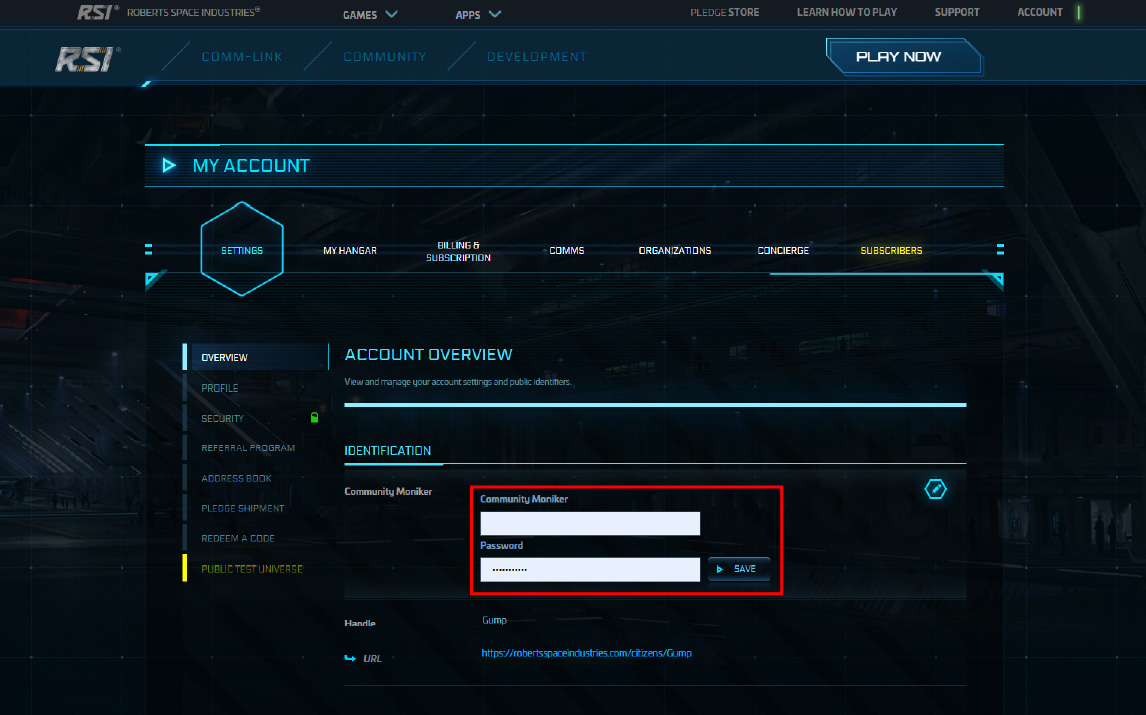Click the URL arrow icon

click(x=350, y=658)
